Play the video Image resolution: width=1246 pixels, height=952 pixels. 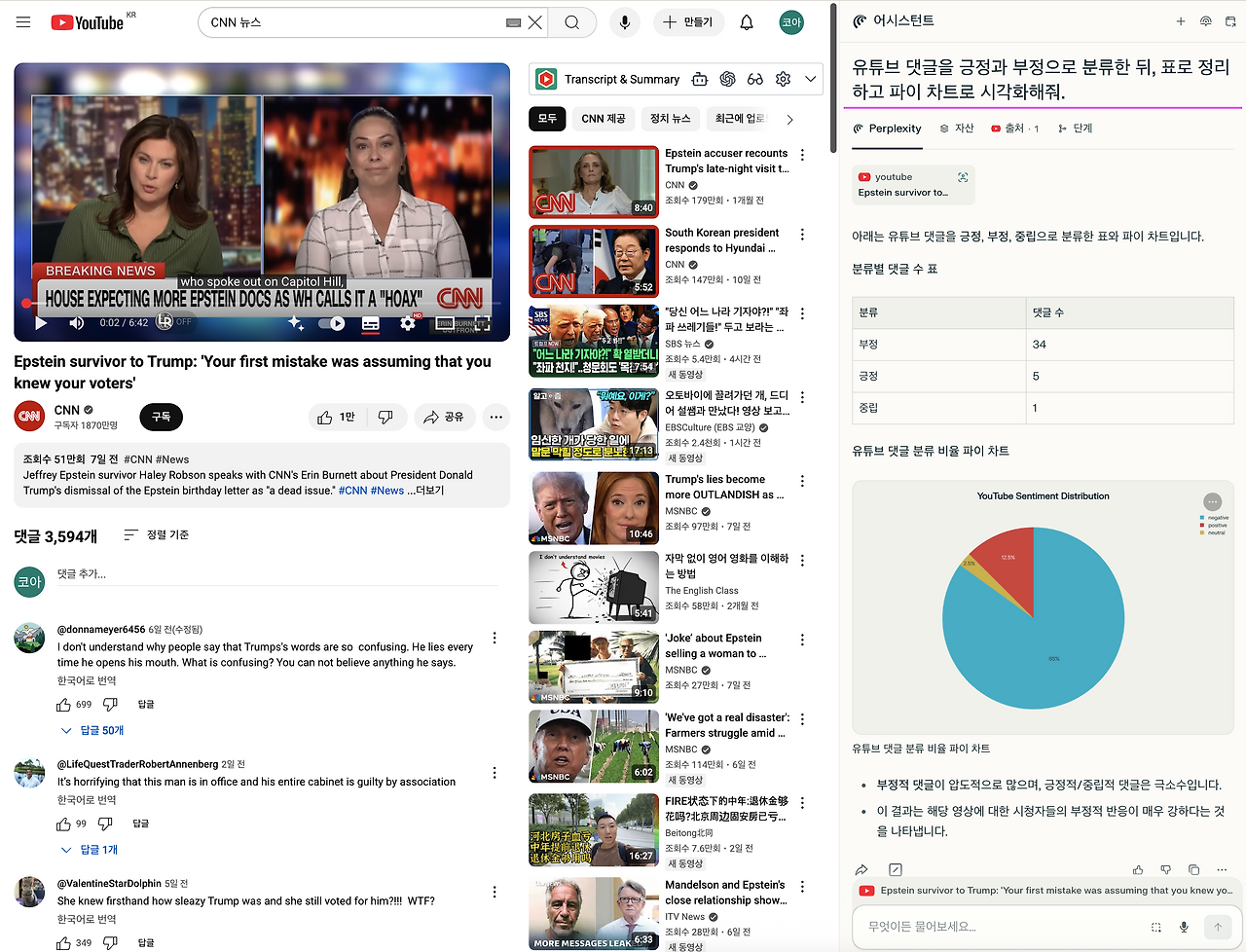coord(41,323)
